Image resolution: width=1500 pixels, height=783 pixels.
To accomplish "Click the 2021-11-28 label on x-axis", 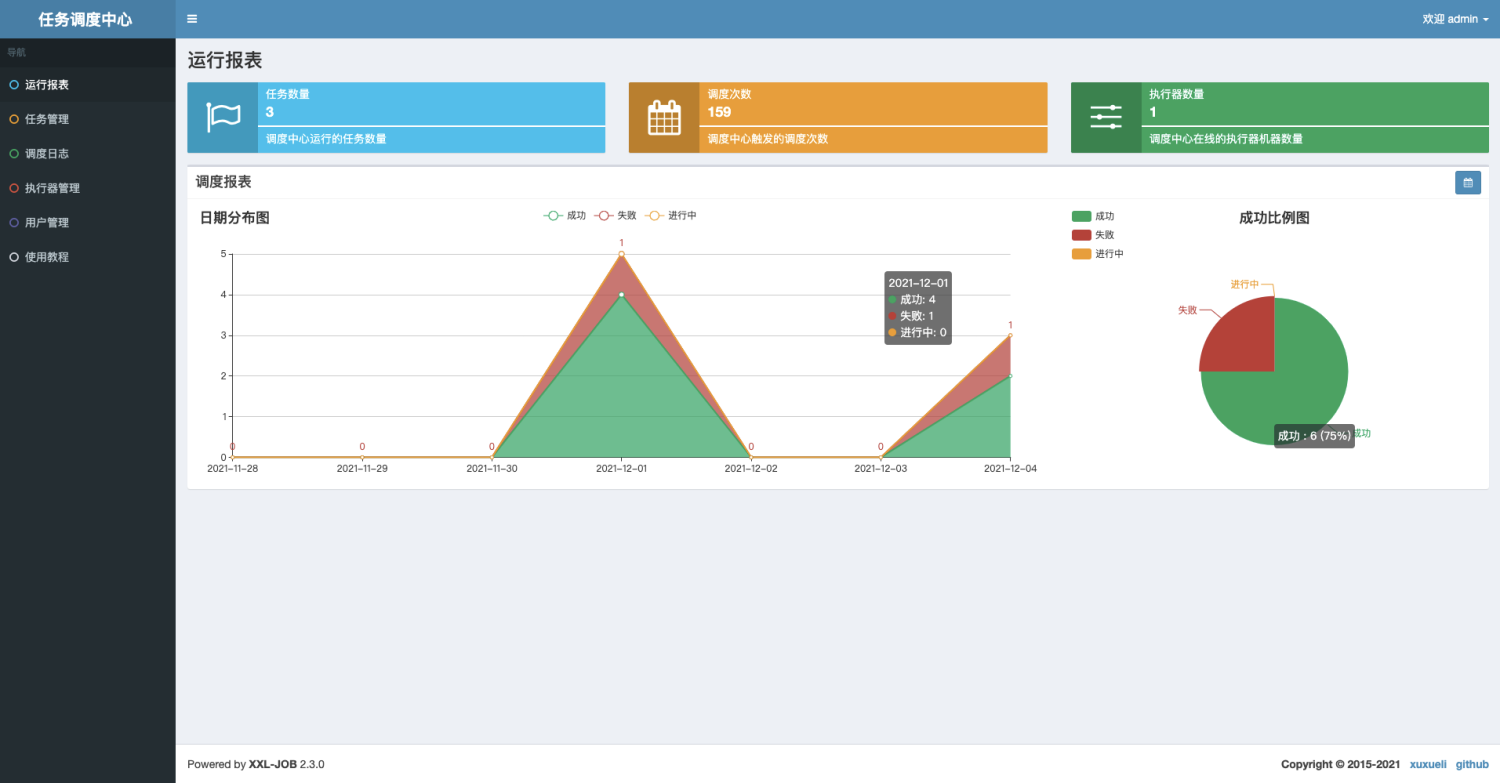I will [232, 468].
